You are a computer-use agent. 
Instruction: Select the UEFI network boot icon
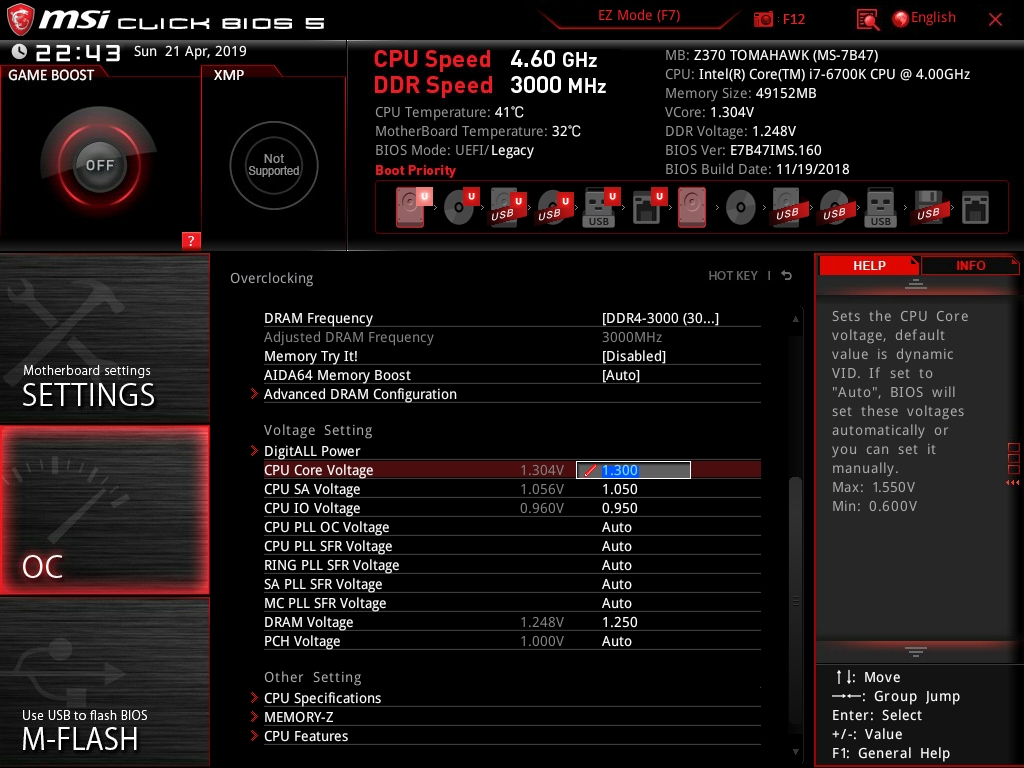click(648, 207)
